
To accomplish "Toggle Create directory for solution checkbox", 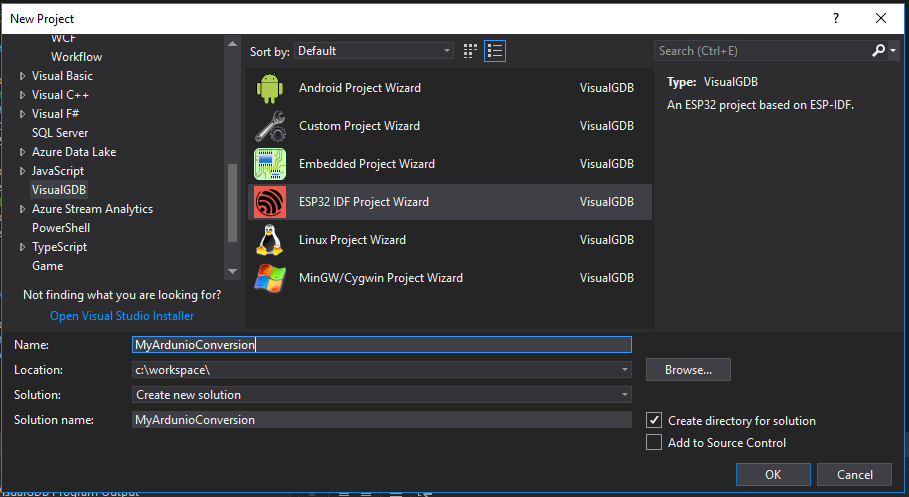I will [654, 420].
